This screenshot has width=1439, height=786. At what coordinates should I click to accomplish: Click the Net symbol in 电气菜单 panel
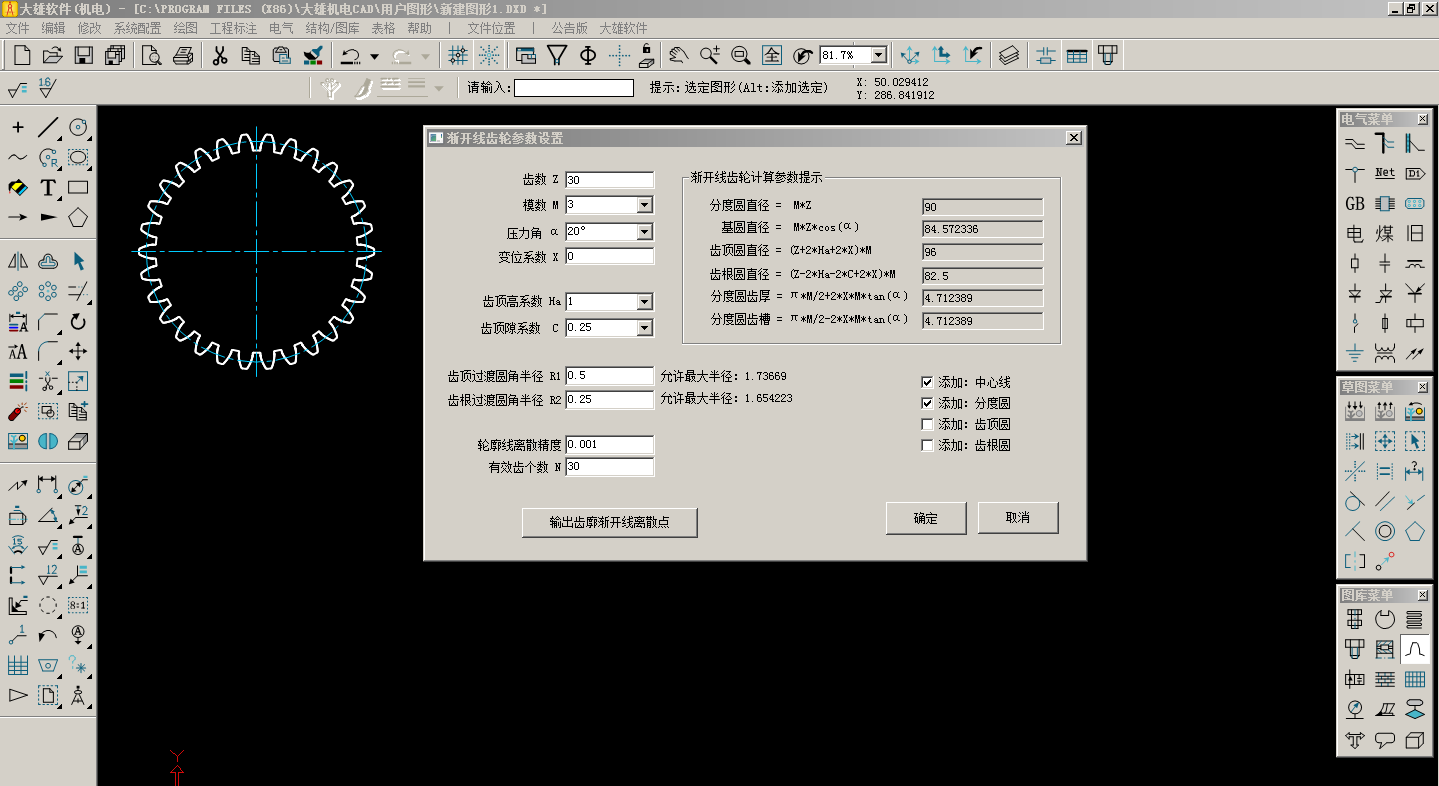point(1384,172)
